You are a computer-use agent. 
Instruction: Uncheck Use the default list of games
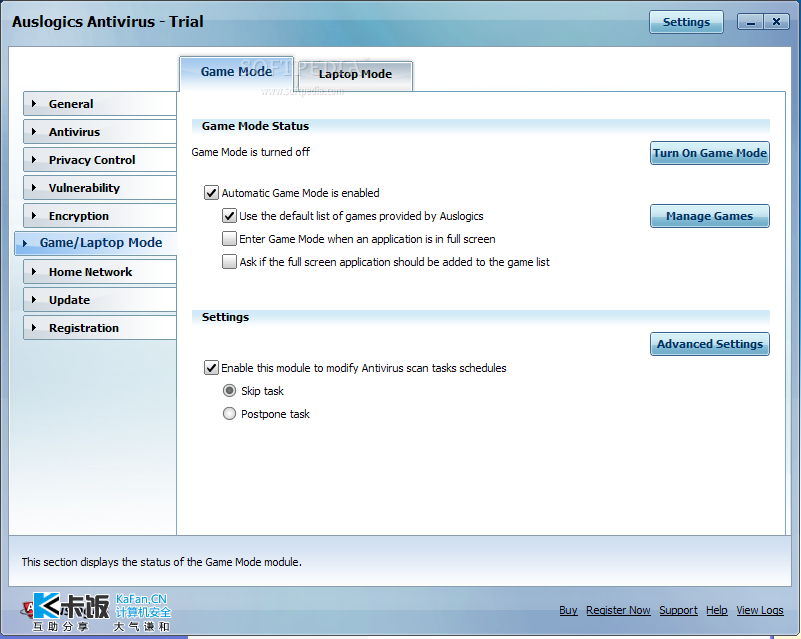coord(229,216)
